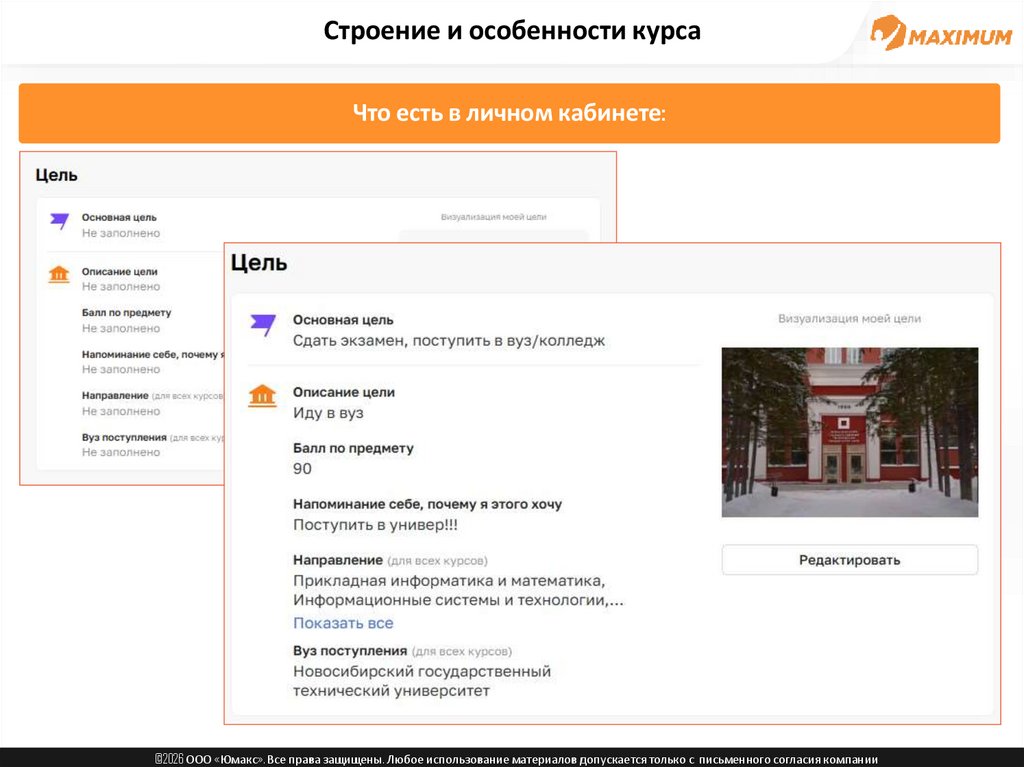Click the subject score value 90

[302, 468]
